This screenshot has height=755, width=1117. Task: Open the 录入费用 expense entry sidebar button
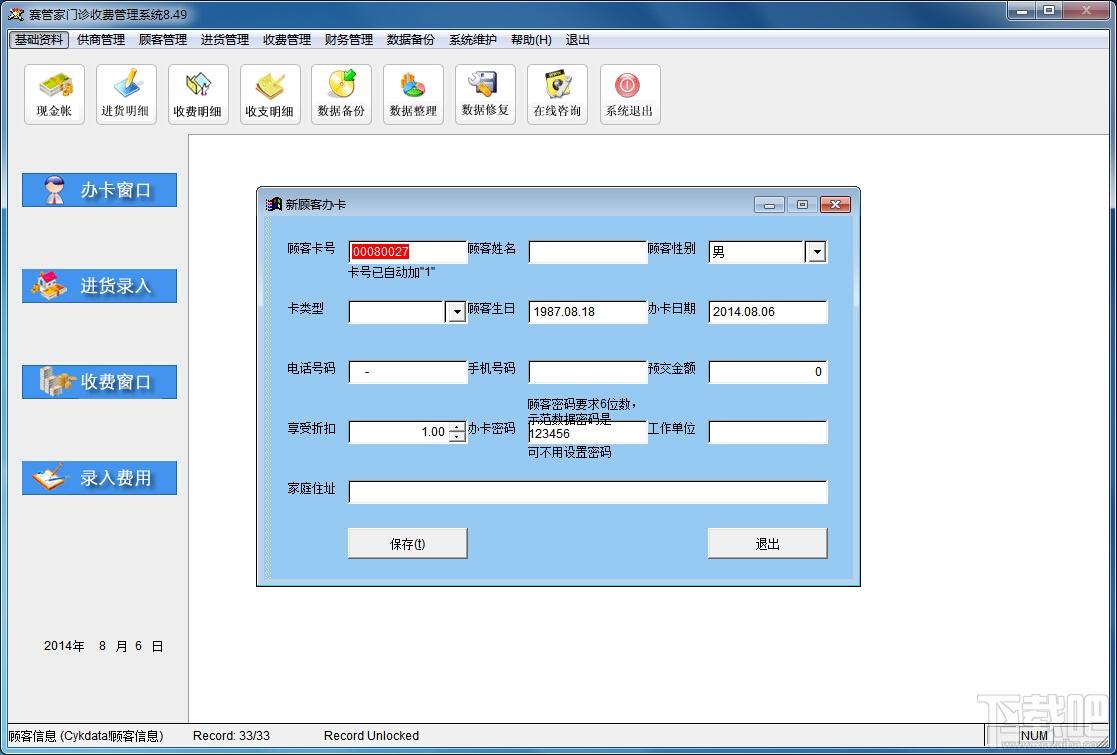coord(99,478)
